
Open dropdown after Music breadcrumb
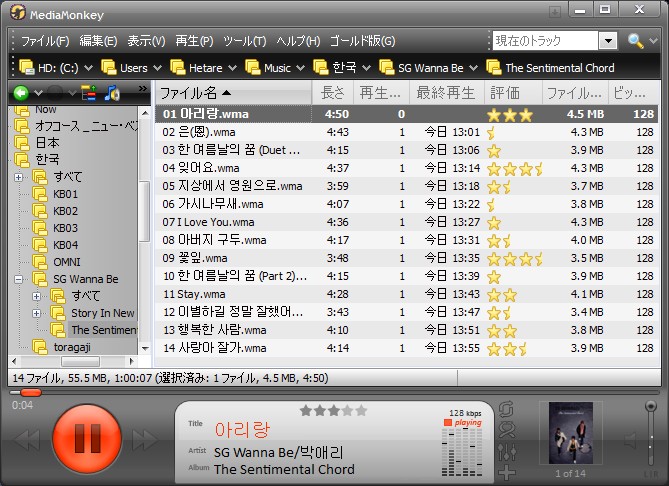click(x=300, y=68)
